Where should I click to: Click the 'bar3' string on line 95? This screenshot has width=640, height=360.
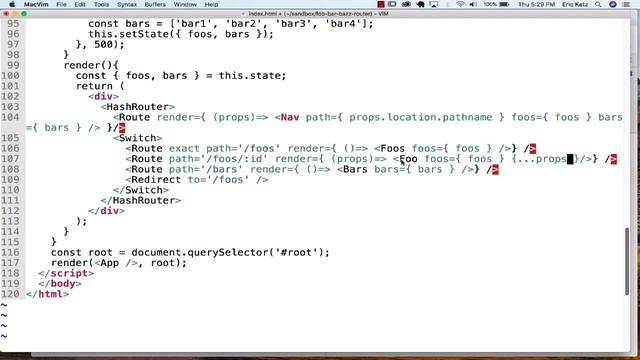tap(293, 23)
